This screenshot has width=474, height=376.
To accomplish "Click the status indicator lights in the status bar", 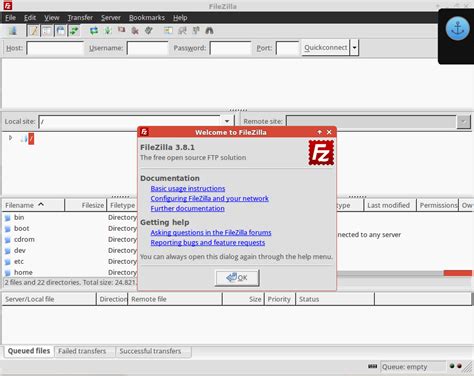I will (455, 366).
